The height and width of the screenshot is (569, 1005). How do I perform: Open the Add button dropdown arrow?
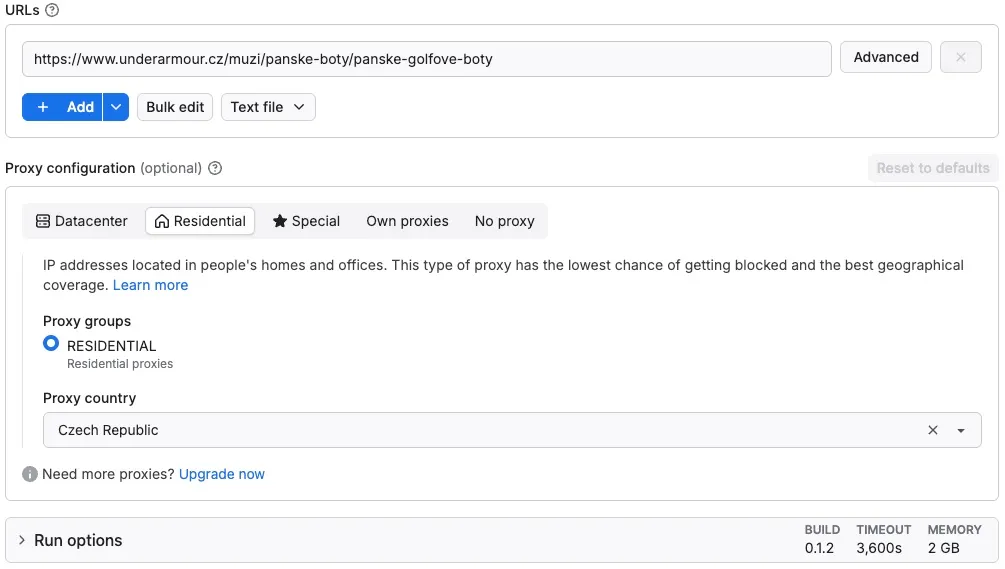(x=116, y=107)
